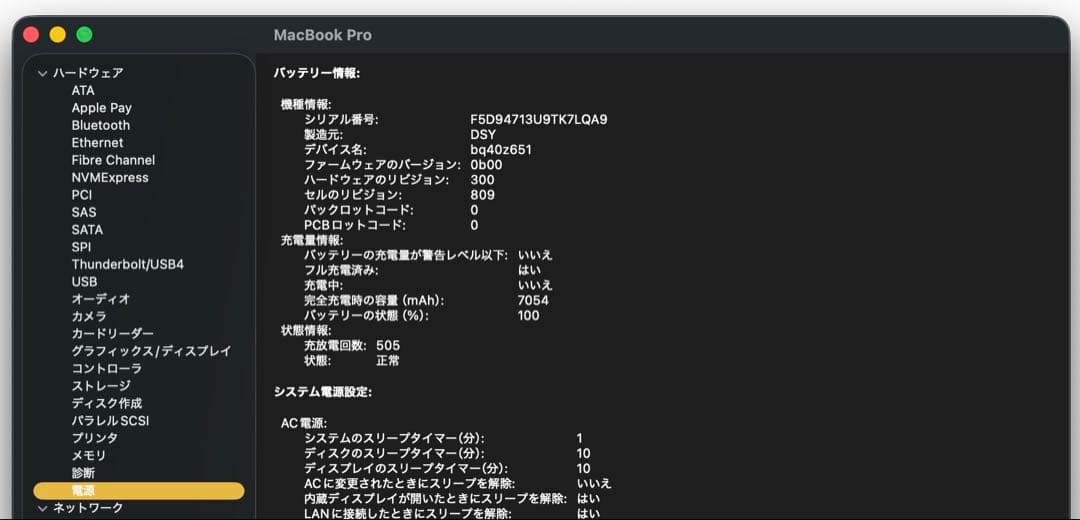
Task: Select highlighted 電源 sidebar item
Action: click(x=138, y=490)
